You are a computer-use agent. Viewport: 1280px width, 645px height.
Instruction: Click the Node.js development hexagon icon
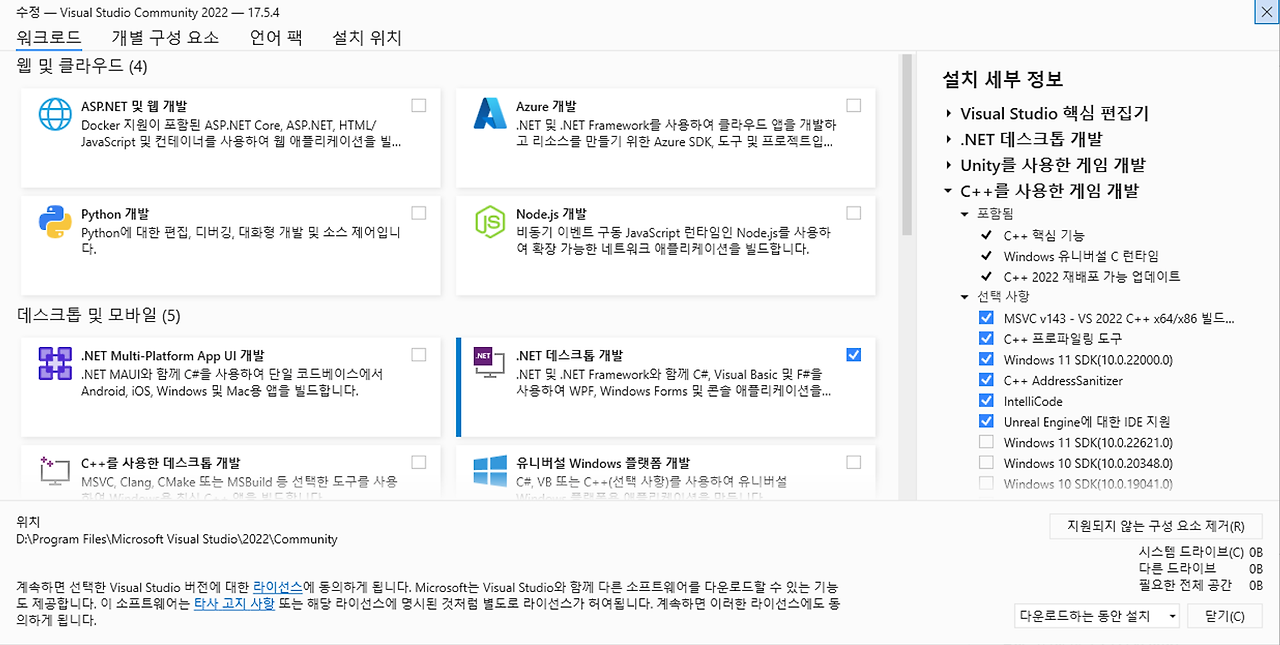tap(490, 221)
